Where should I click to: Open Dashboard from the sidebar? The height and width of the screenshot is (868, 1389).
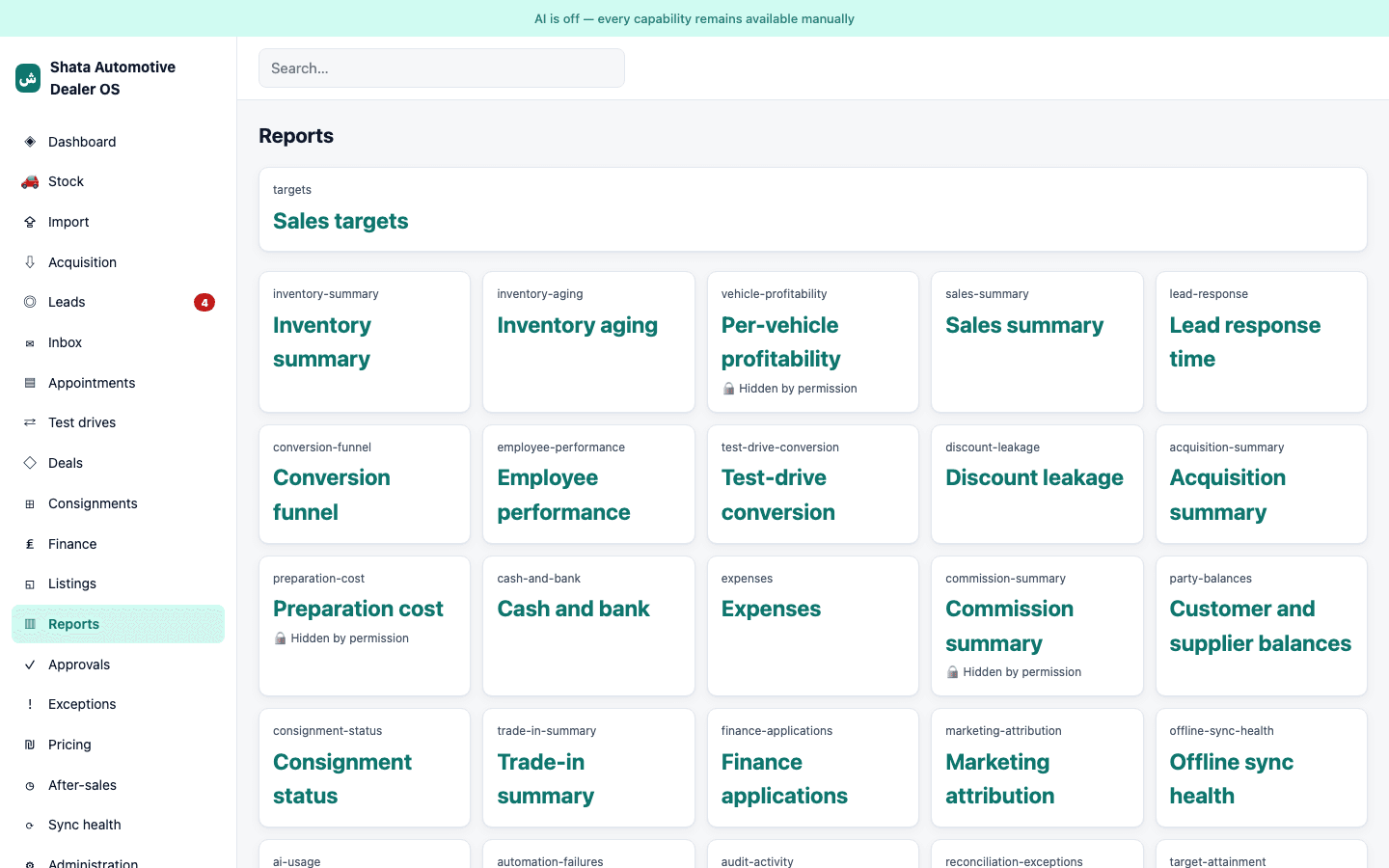click(118, 142)
